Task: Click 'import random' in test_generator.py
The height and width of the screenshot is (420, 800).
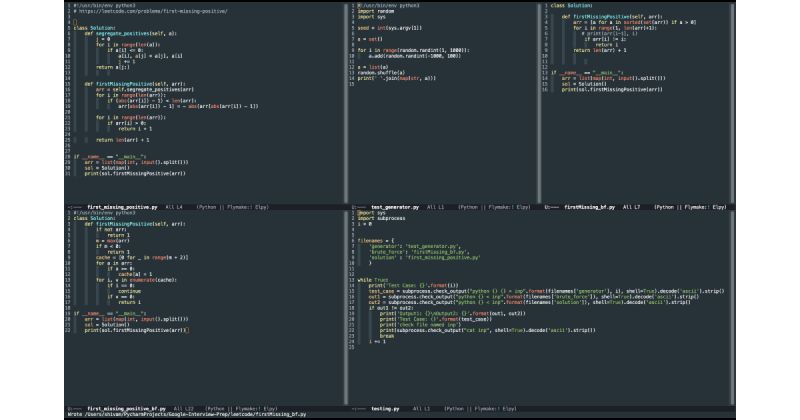Action: pyautogui.click(x=376, y=11)
